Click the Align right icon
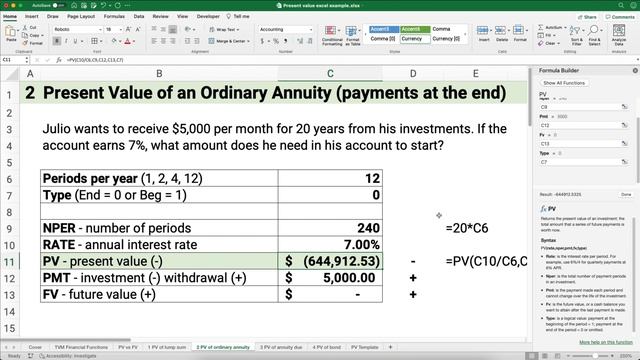 (173, 41)
